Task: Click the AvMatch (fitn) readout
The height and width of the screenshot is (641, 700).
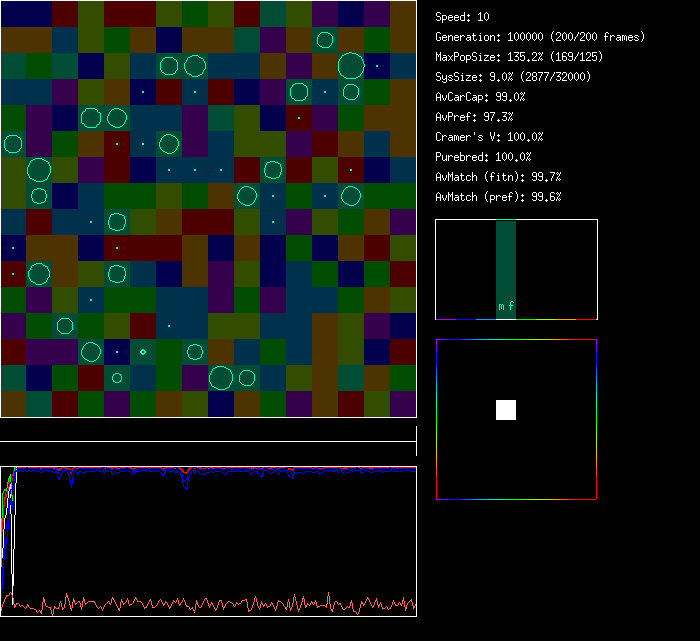Action: (498, 177)
